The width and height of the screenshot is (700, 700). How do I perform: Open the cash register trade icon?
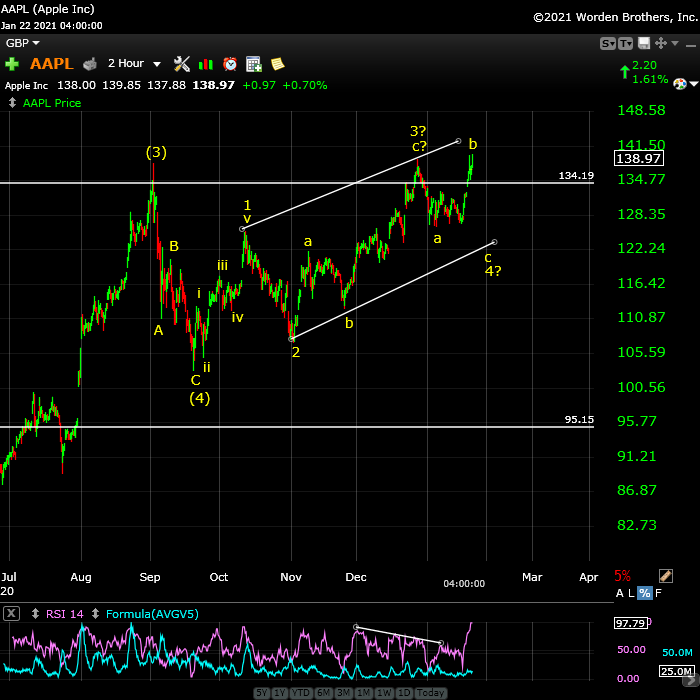[90, 64]
